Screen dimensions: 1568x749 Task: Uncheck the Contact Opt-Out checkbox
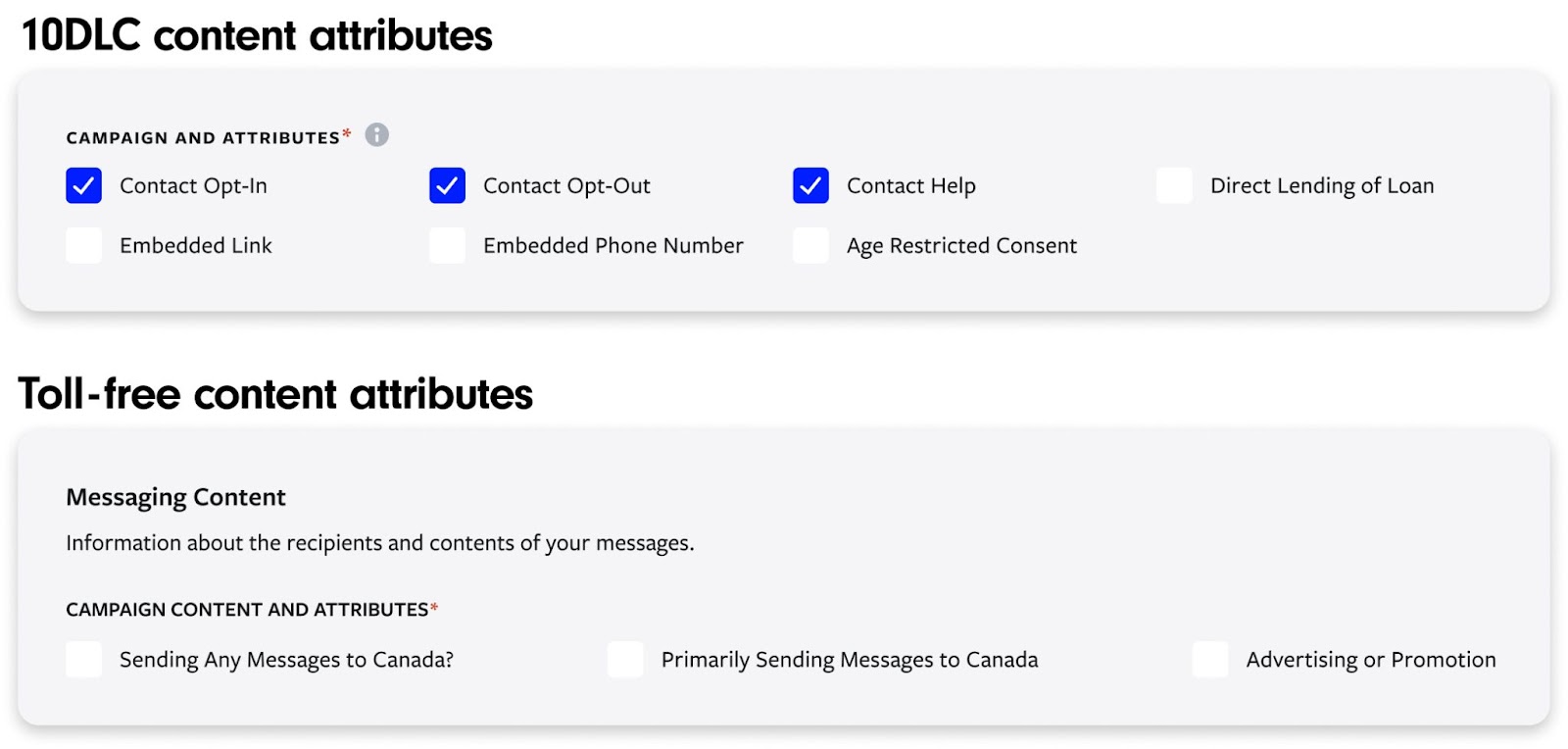coord(446,185)
